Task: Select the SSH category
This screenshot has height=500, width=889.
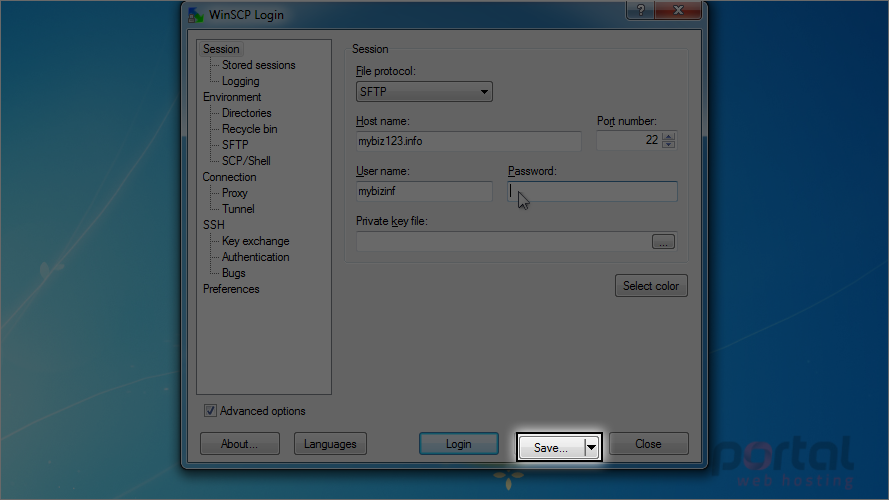Action: coord(214,225)
